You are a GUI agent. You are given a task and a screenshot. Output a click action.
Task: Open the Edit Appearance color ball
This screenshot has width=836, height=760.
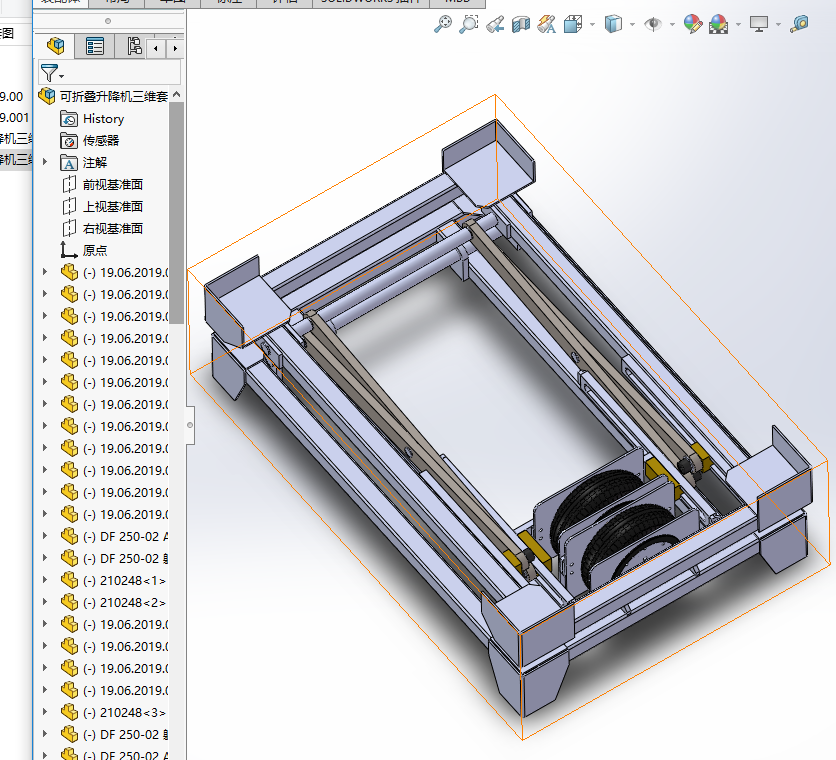693,24
